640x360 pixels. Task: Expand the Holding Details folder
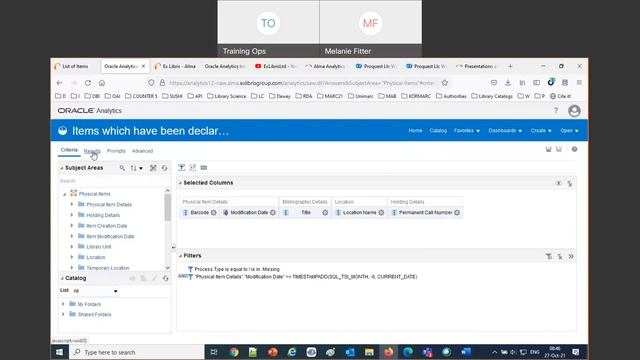click(x=72, y=215)
